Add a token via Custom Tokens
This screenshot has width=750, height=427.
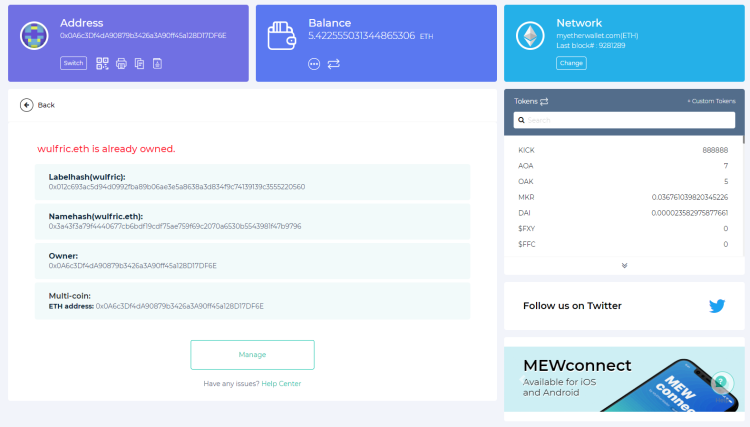[711, 101]
